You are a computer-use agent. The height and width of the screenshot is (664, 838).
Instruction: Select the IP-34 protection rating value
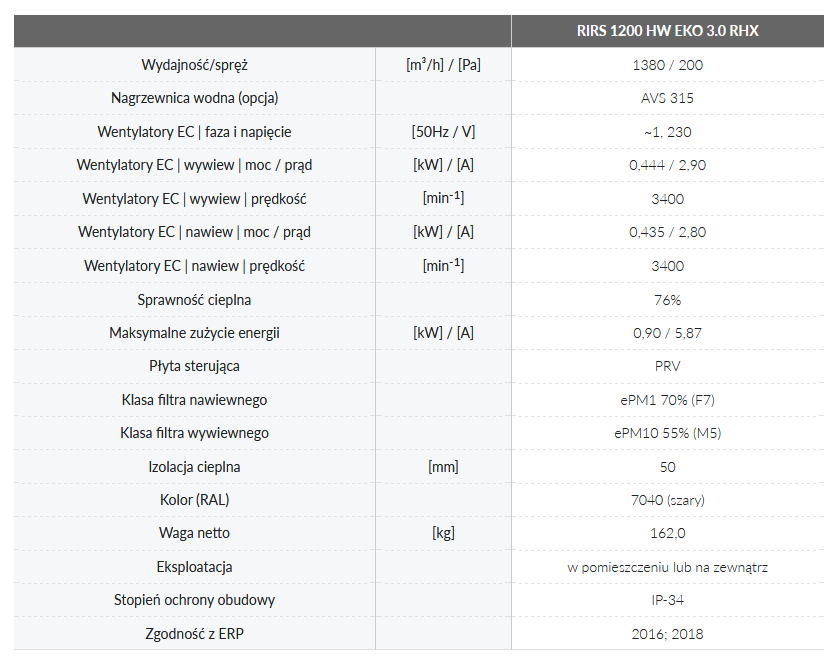pyautogui.click(x=667, y=601)
